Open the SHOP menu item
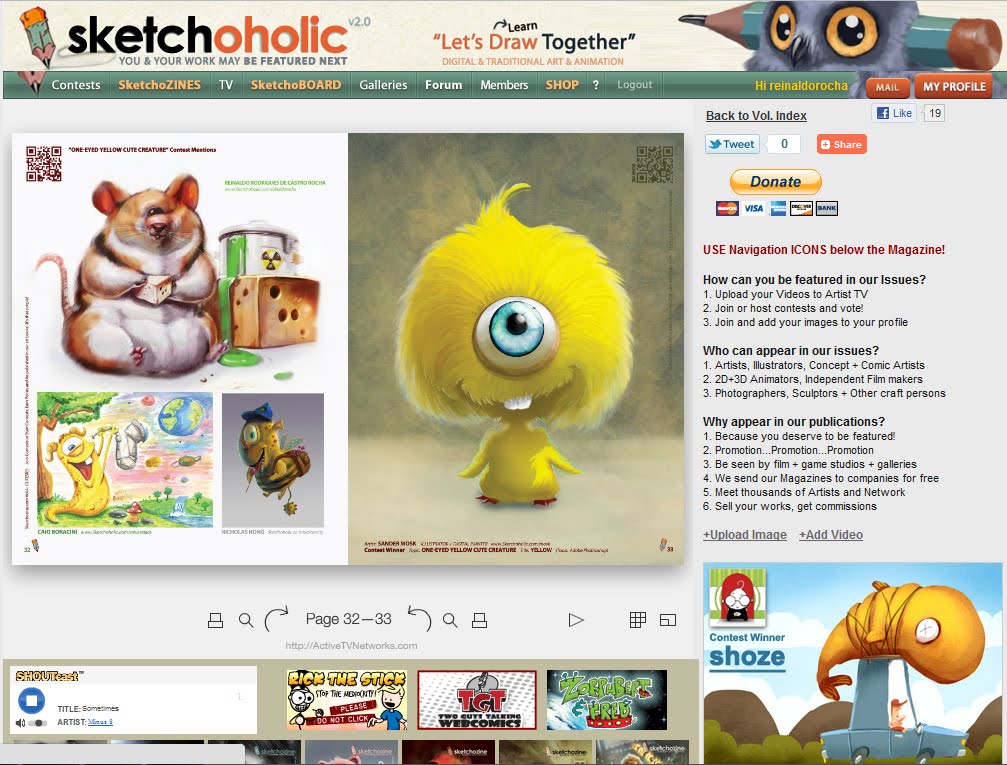 pos(562,85)
